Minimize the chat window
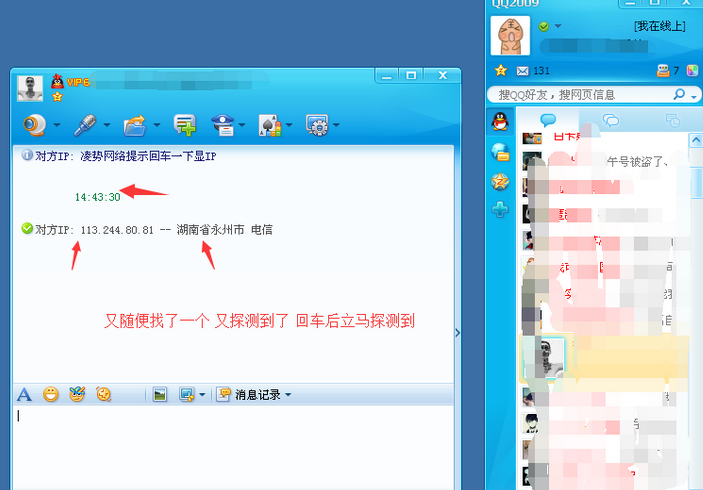 387,75
